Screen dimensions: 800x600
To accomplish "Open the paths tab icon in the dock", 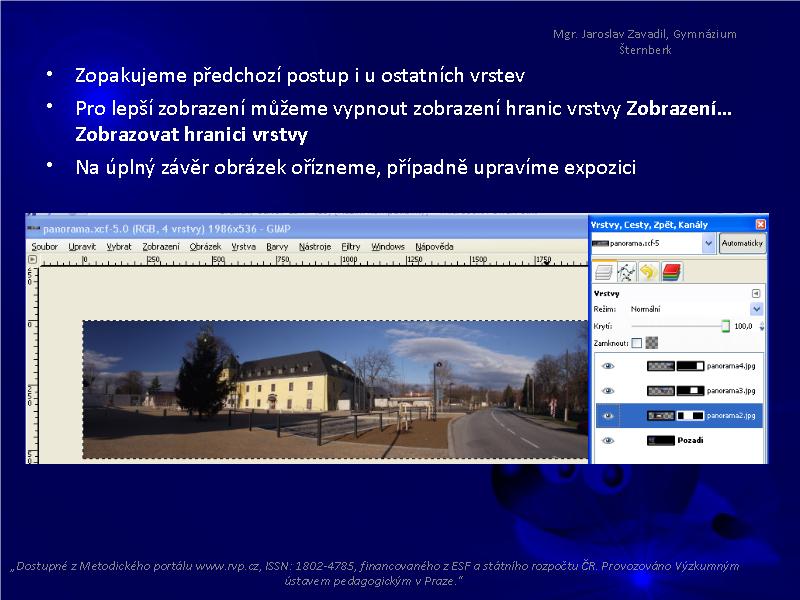I will pos(626,272).
